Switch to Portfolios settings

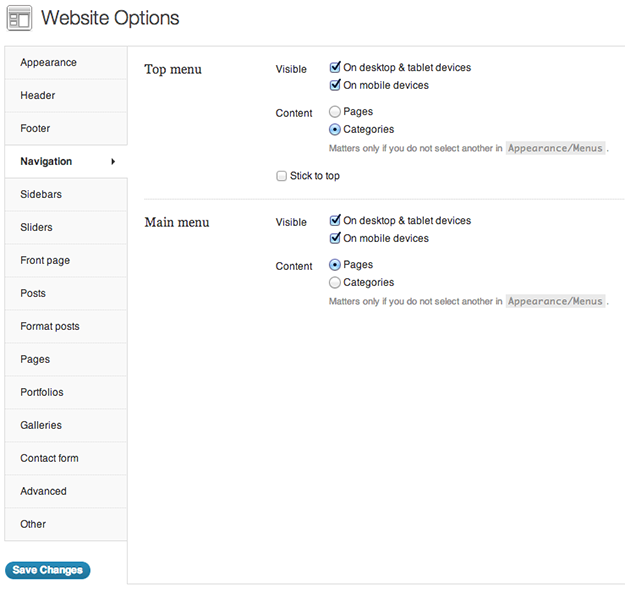pos(42,393)
